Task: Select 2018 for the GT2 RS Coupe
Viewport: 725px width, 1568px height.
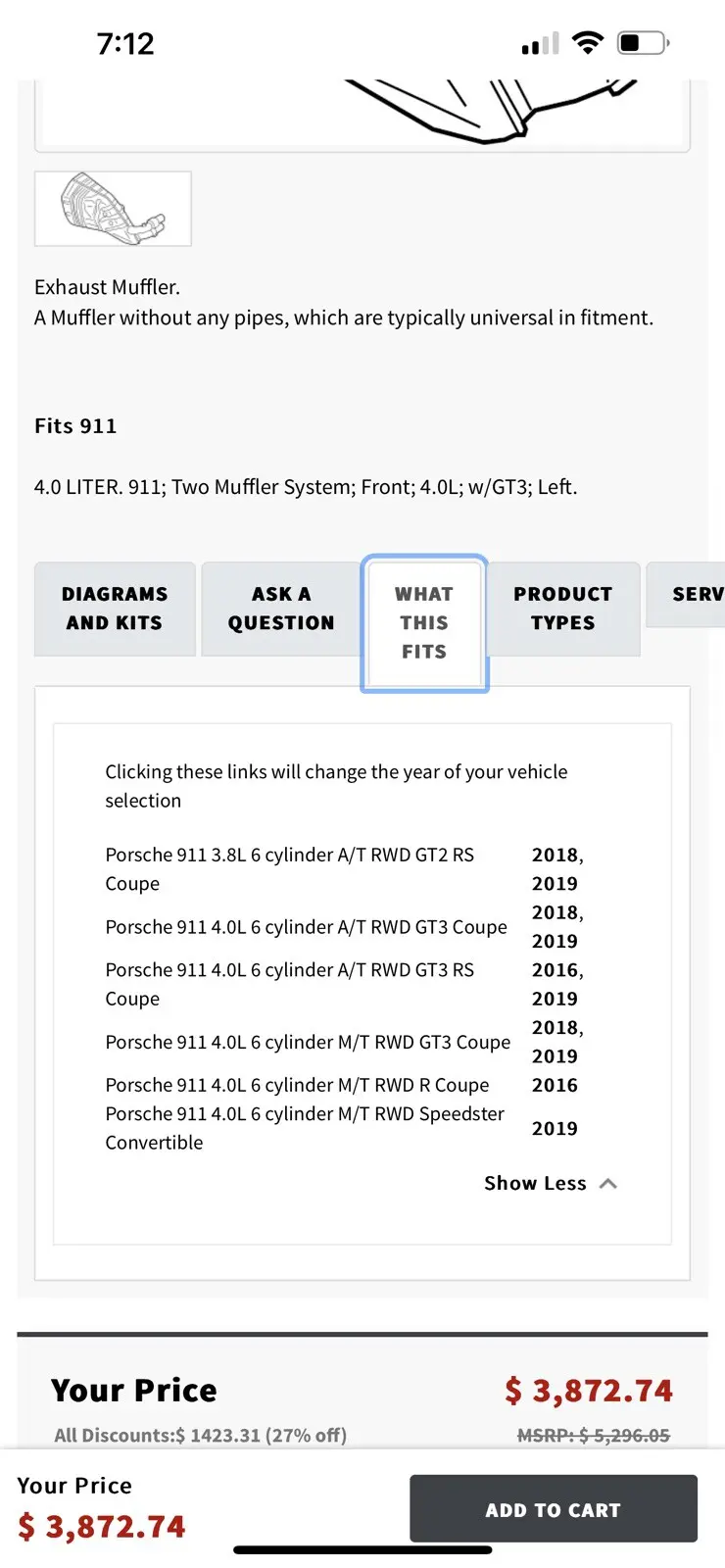Action: [x=555, y=855]
